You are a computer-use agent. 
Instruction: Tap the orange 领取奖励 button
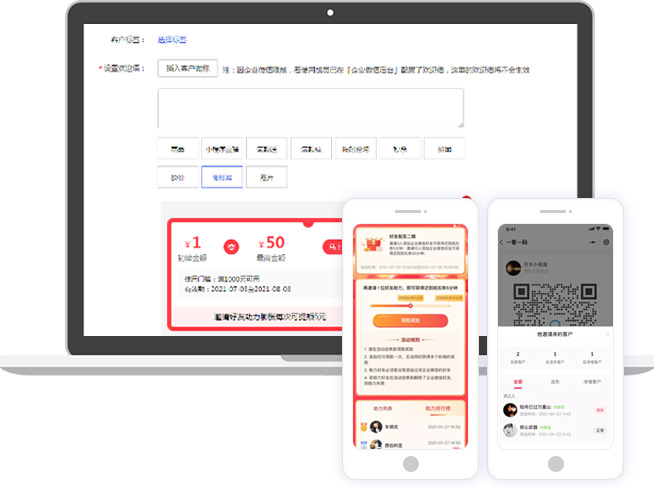(x=410, y=320)
